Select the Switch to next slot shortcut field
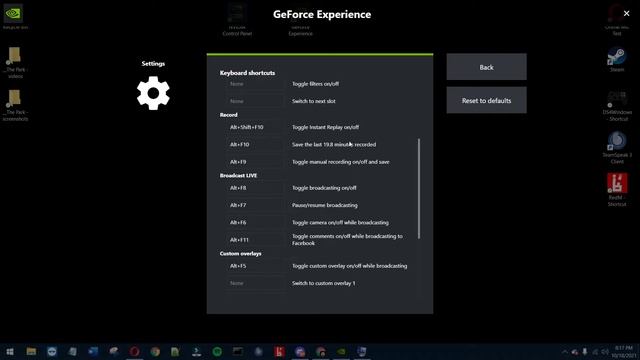Image resolution: width=640 pixels, height=360 pixels. tap(254, 101)
